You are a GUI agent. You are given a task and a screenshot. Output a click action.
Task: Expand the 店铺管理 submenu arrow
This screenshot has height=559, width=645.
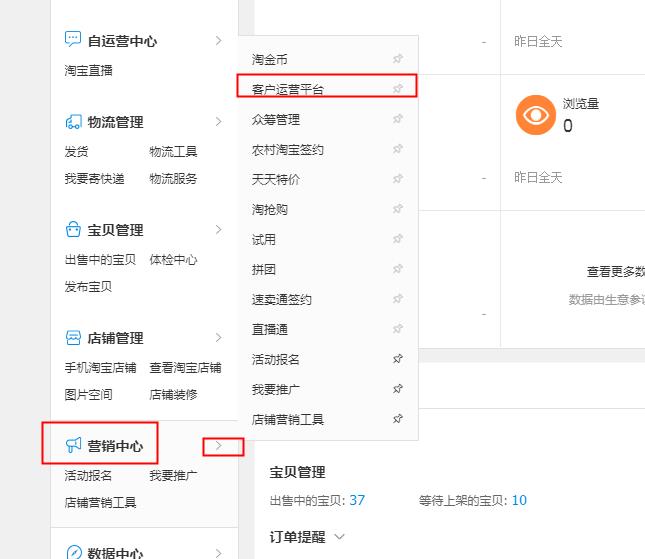[218, 338]
